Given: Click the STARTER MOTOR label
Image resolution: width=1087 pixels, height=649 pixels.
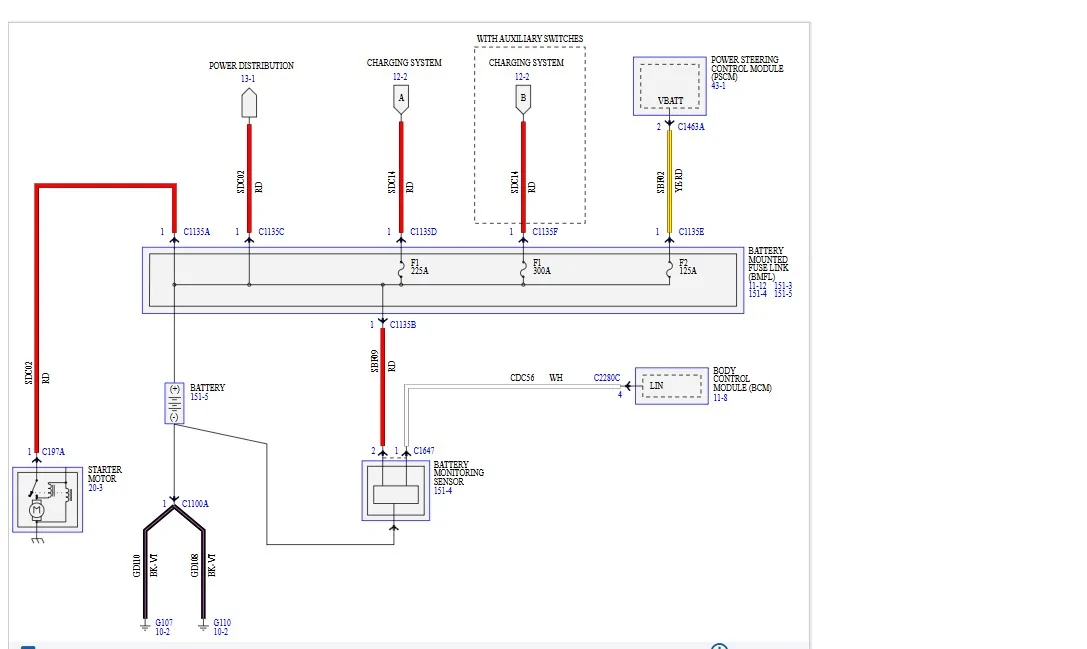Looking at the screenshot, I should click(105, 474).
